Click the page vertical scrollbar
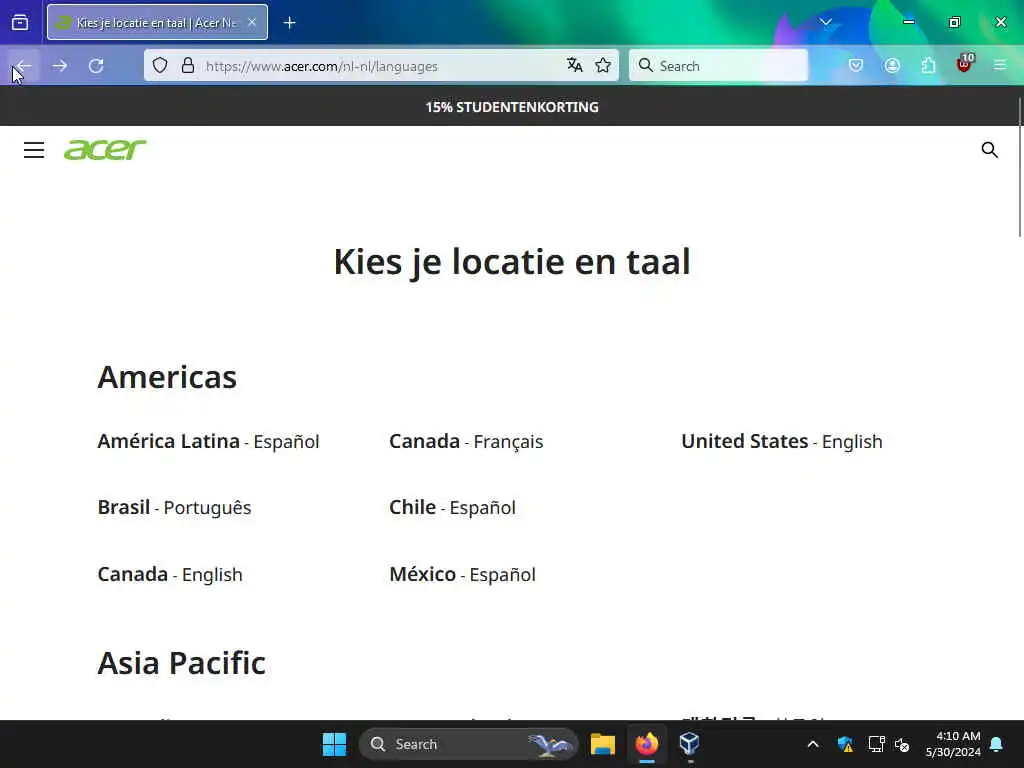Viewport: 1024px width, 768px height. pos(1019,168)
